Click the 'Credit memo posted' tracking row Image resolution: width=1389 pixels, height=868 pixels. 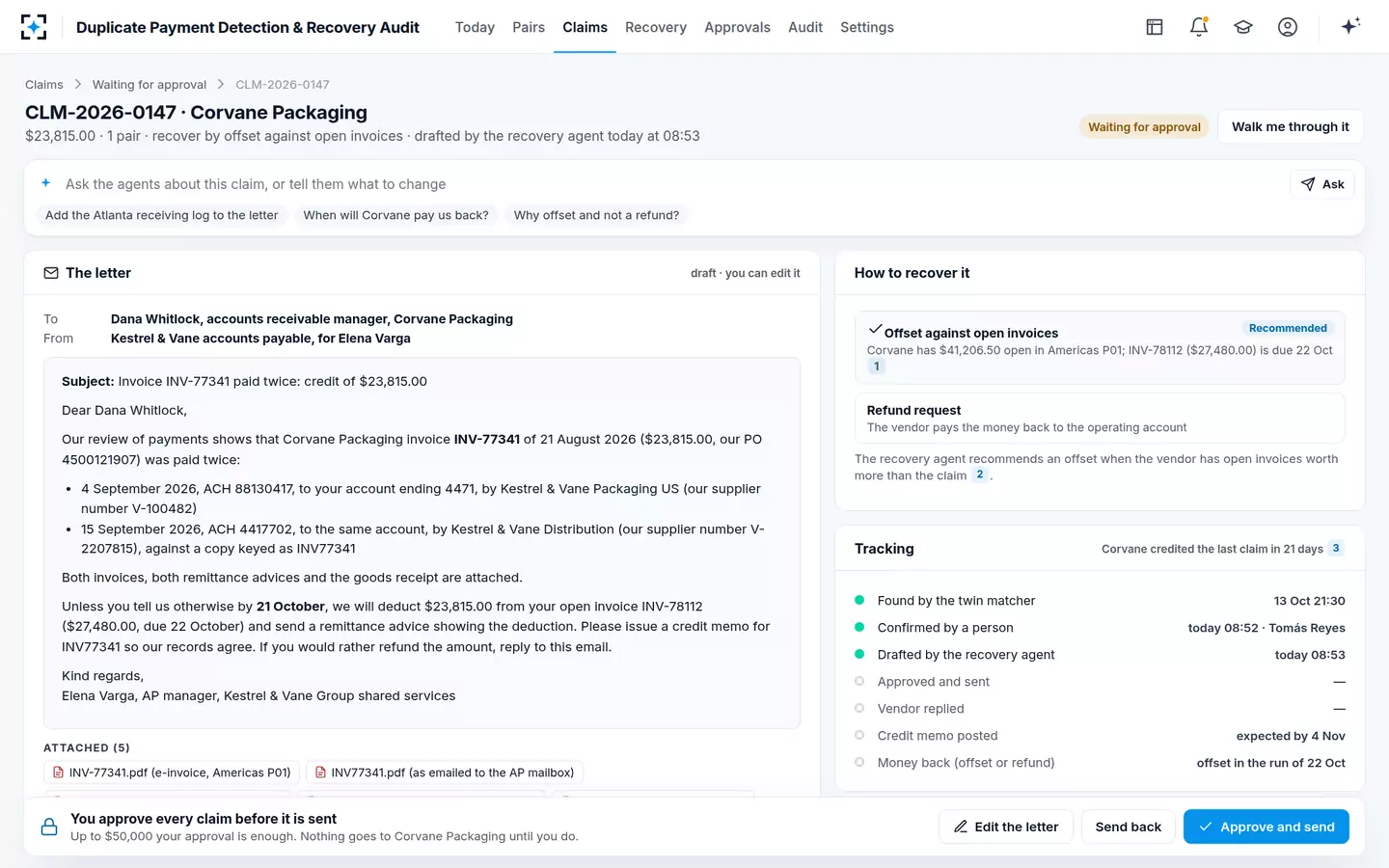click(1100, 736)
